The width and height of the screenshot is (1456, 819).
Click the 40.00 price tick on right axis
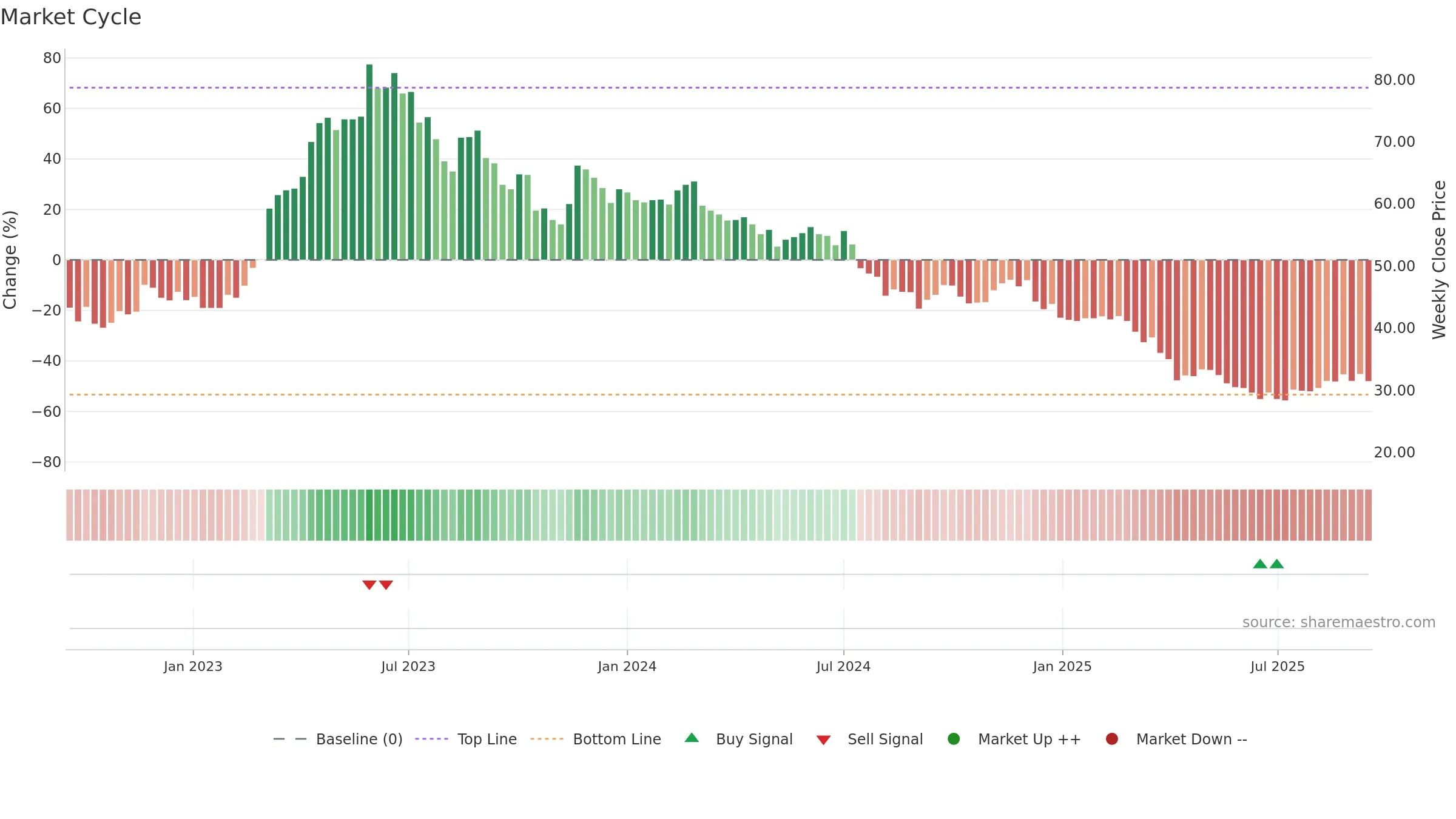point(1394,328)
